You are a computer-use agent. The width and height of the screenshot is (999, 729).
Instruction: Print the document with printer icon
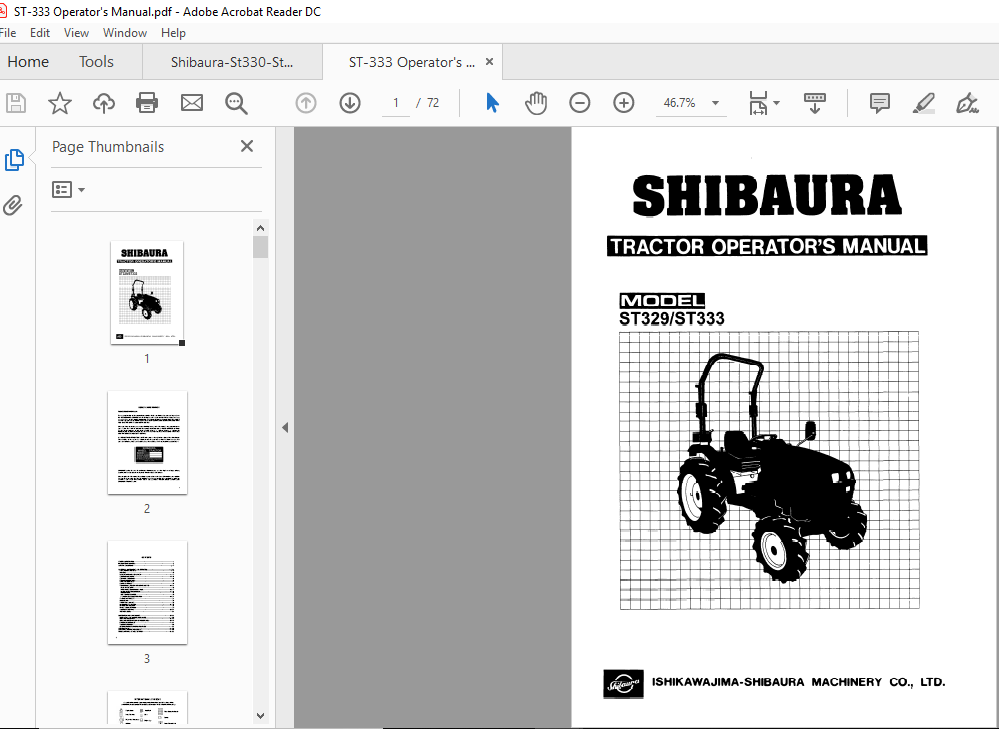pos(147,103)
